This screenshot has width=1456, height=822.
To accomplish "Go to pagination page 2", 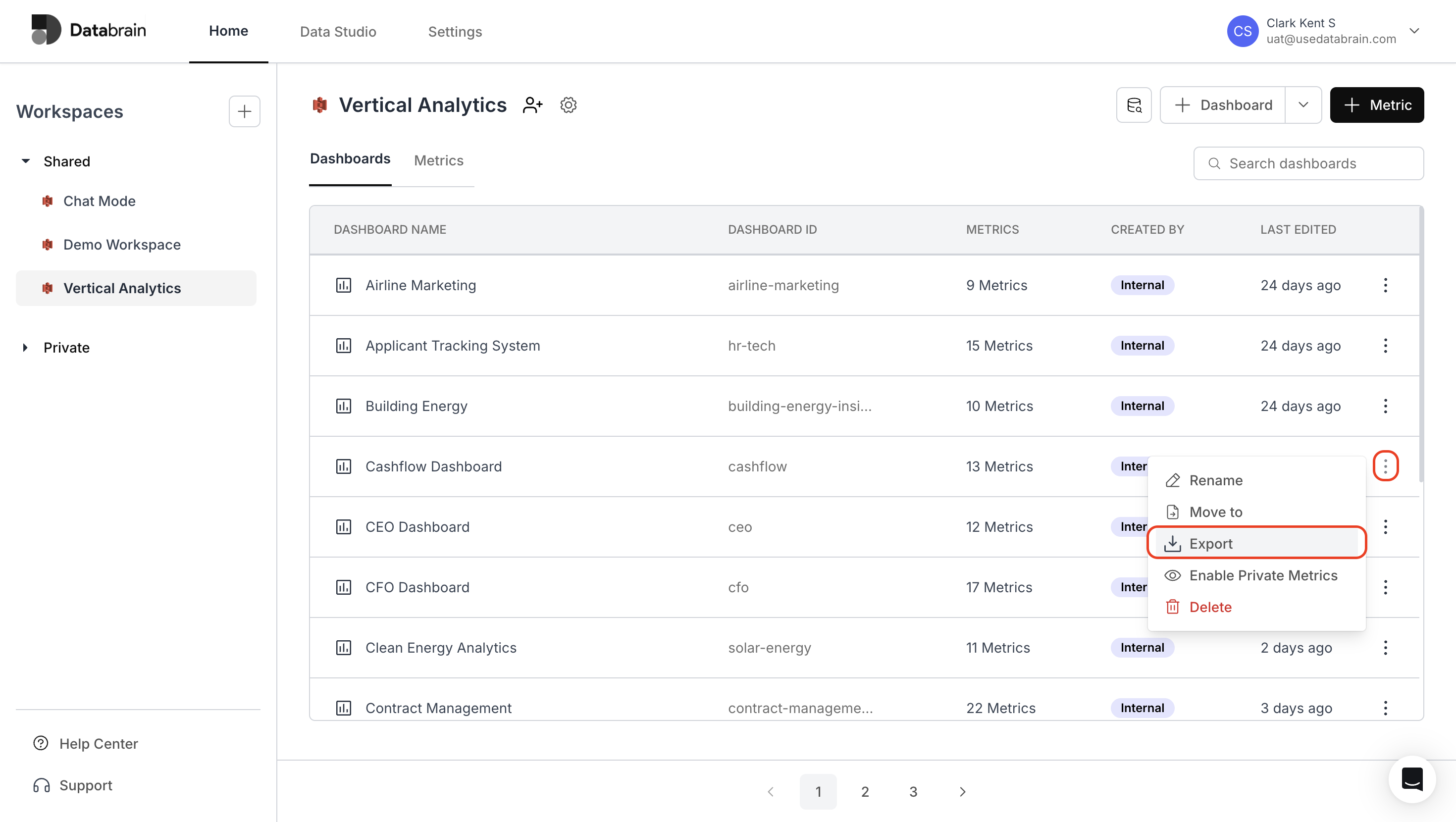I will point(865,791).
